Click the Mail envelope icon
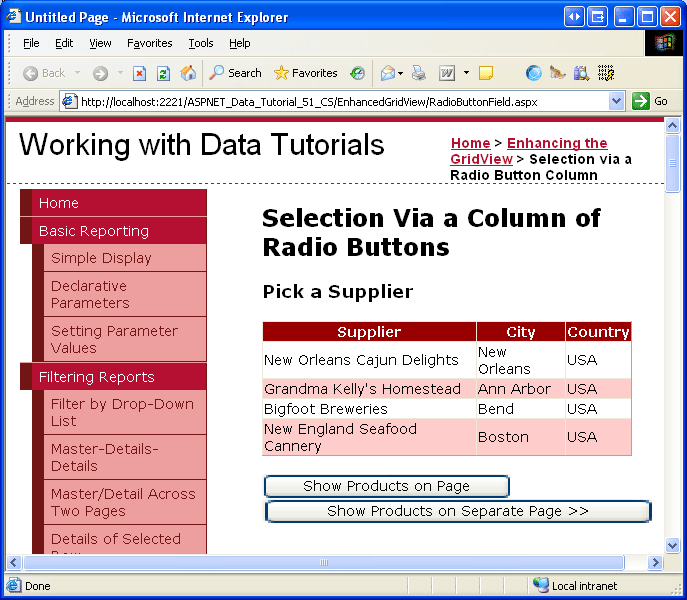 tap(387, 73)
